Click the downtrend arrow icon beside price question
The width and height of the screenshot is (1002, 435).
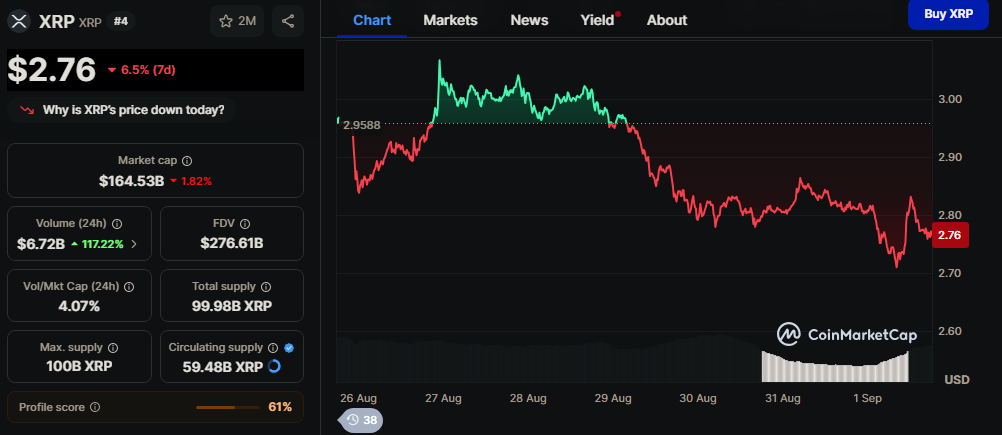[27, 110]
